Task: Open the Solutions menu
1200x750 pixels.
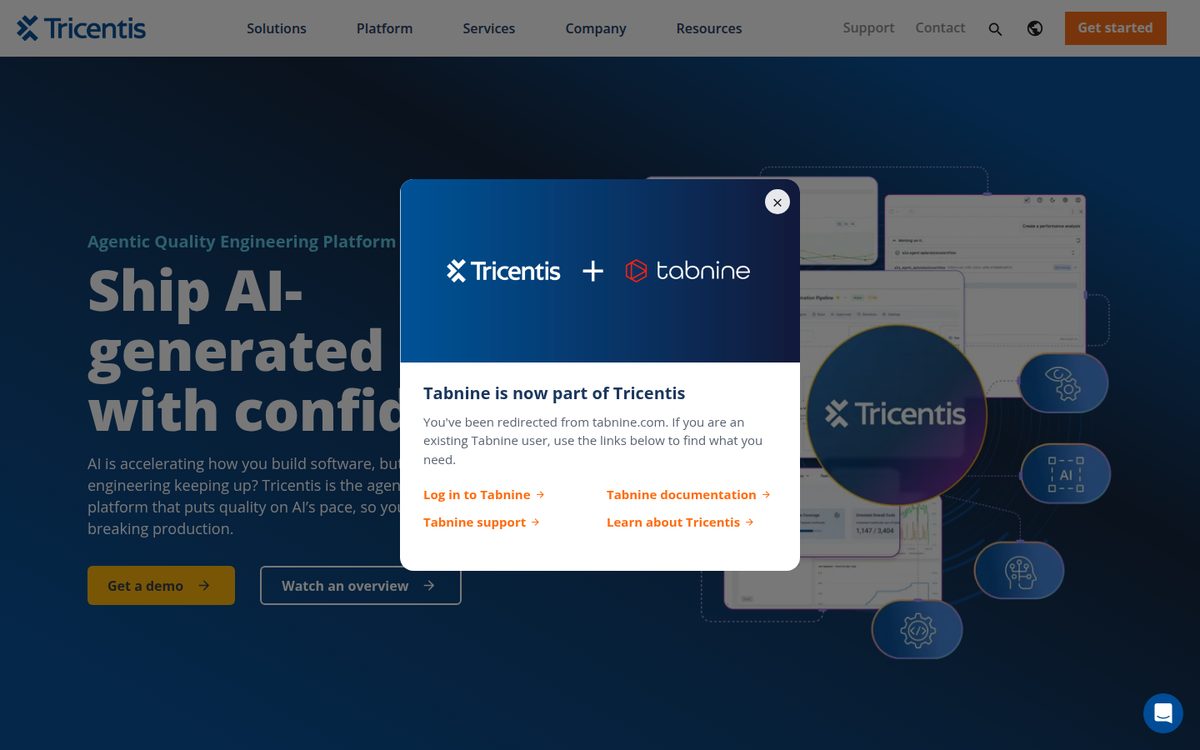Action: (277, 28)
